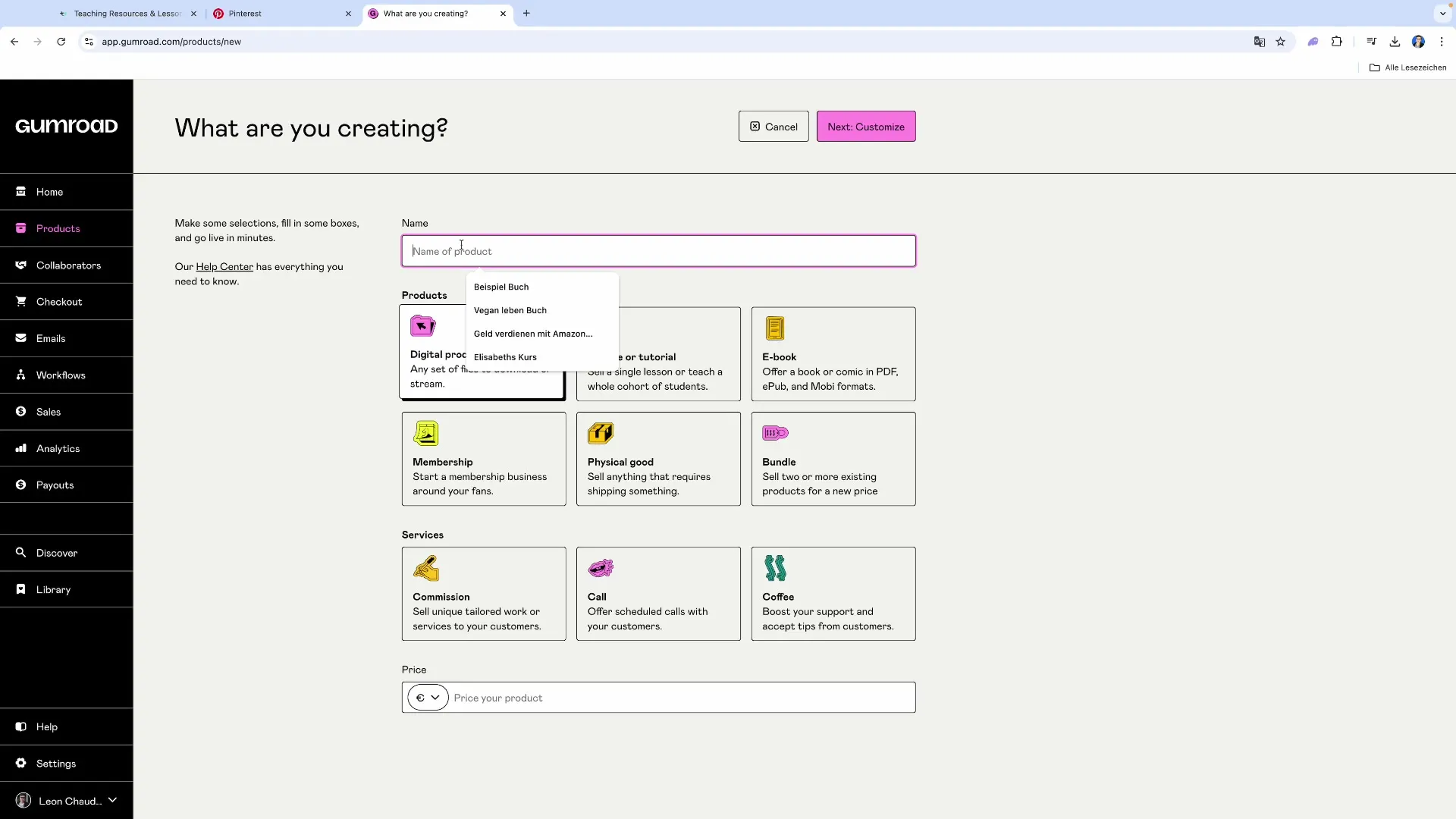
Task: Select the Bundle product icon
Action: [x=775, y=433]
